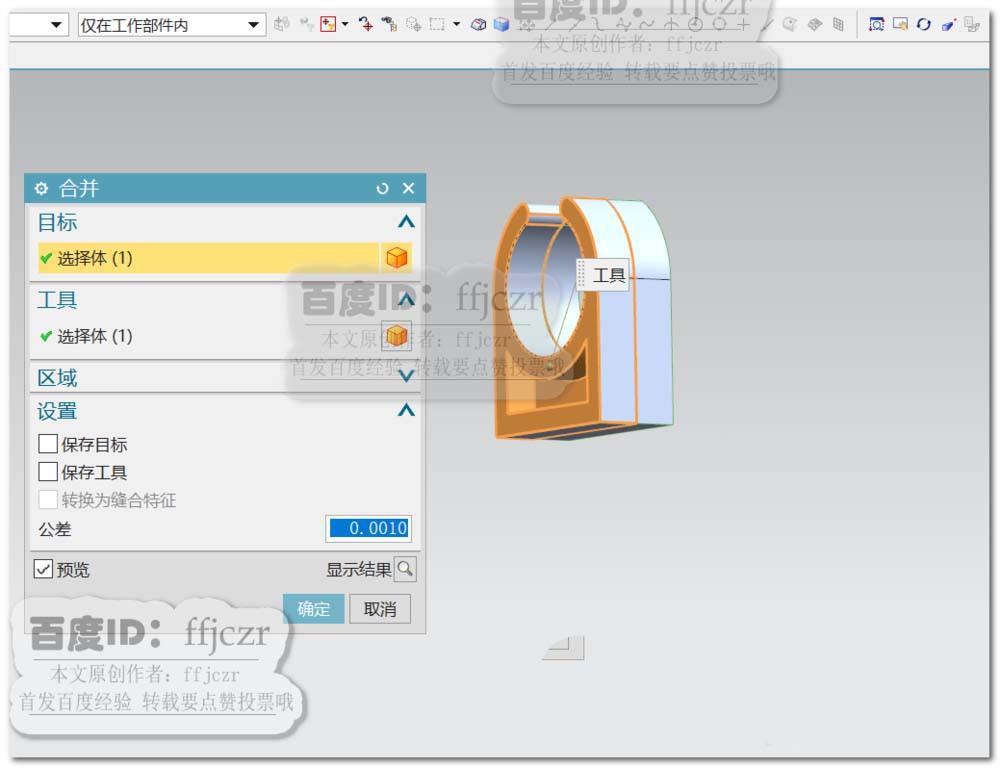Expand the 区域 section
The width and height of the screenshot is (1000, 768).
404,377
